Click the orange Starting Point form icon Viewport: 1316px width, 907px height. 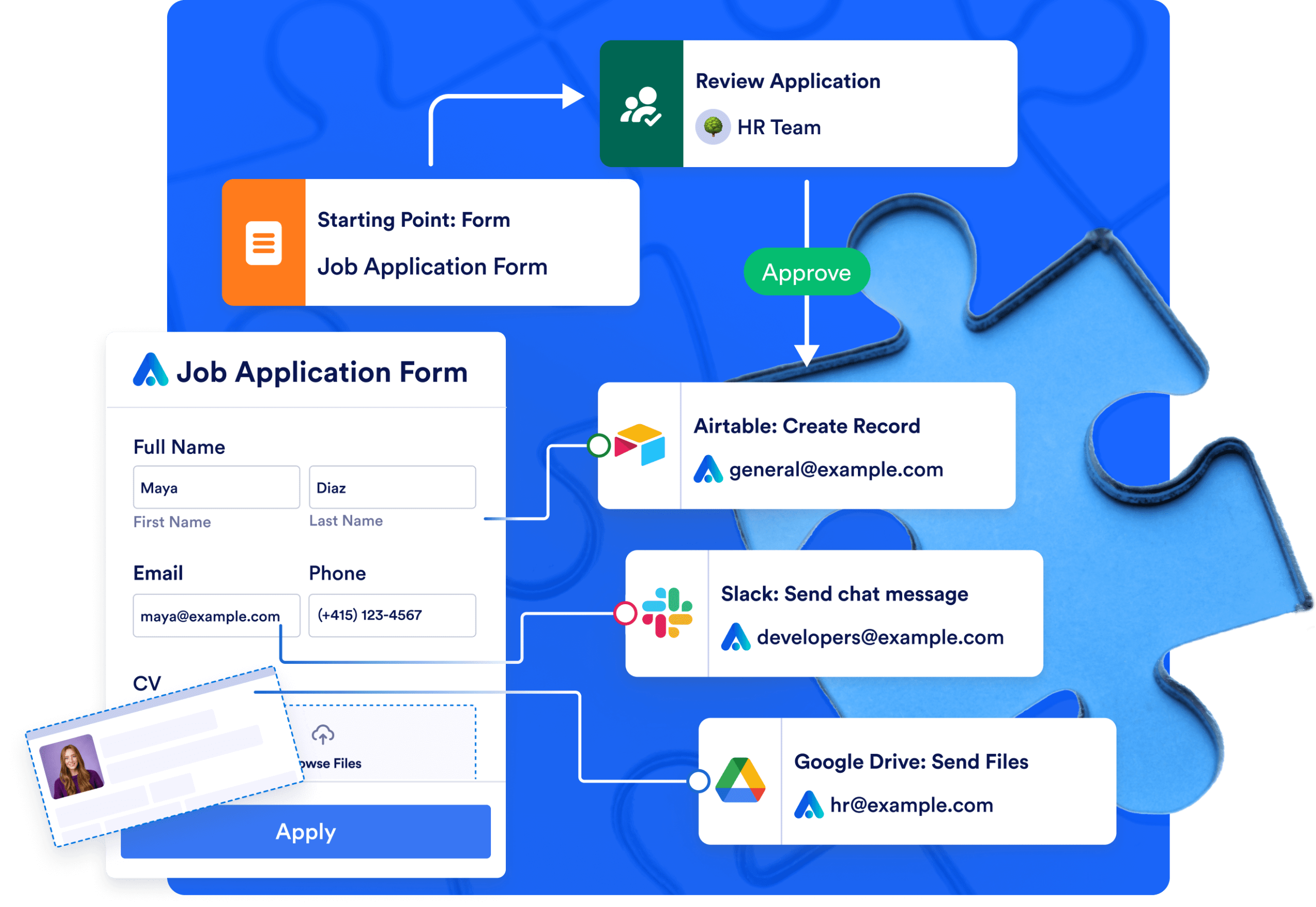coord(264,242)
